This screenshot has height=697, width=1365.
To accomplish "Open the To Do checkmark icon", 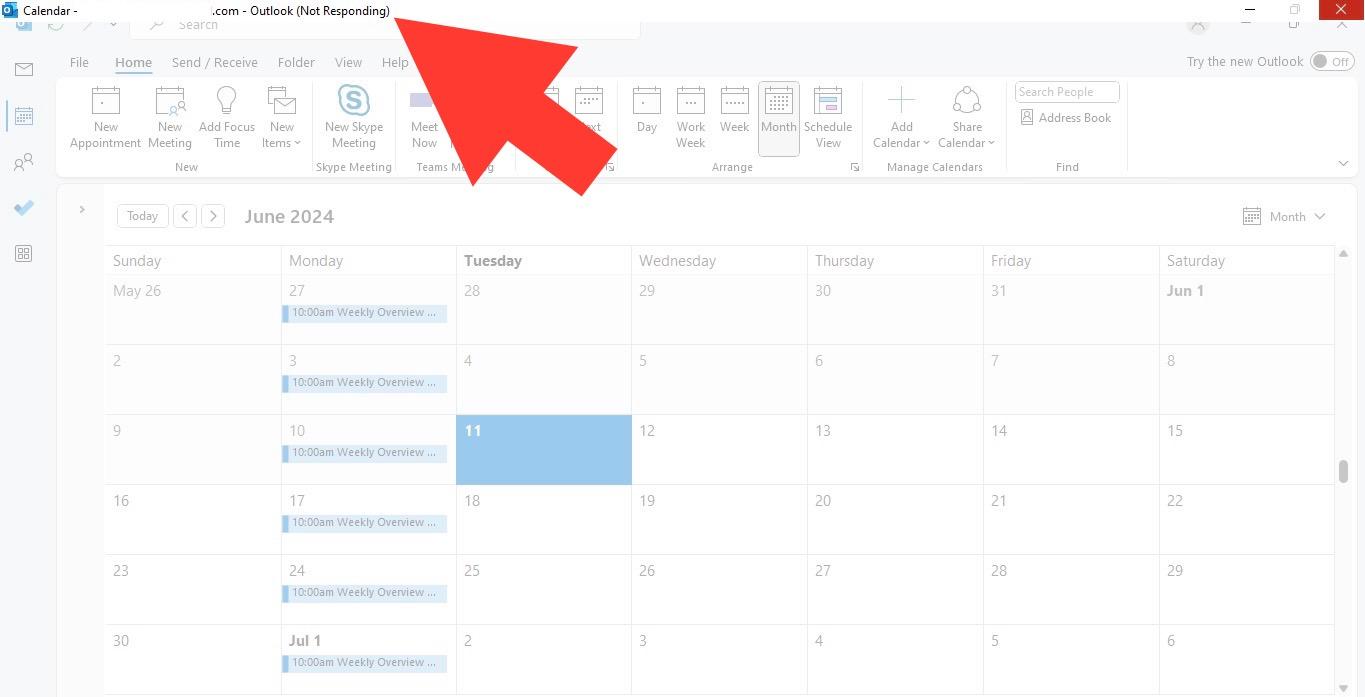I will [x=24, y=208].
